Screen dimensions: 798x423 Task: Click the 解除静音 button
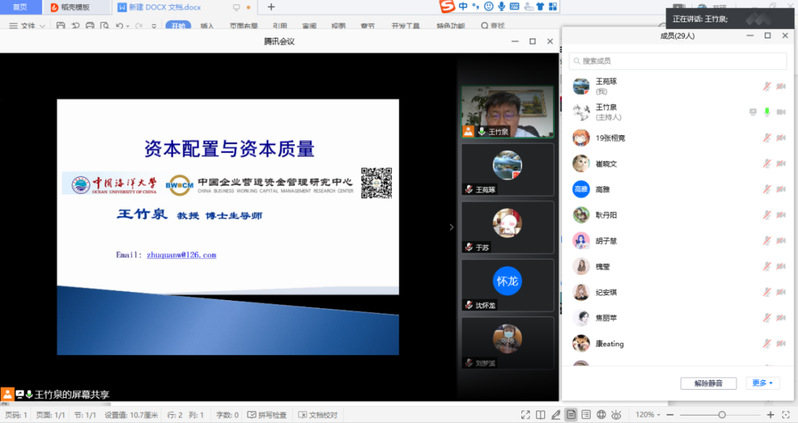pos(708,383)
